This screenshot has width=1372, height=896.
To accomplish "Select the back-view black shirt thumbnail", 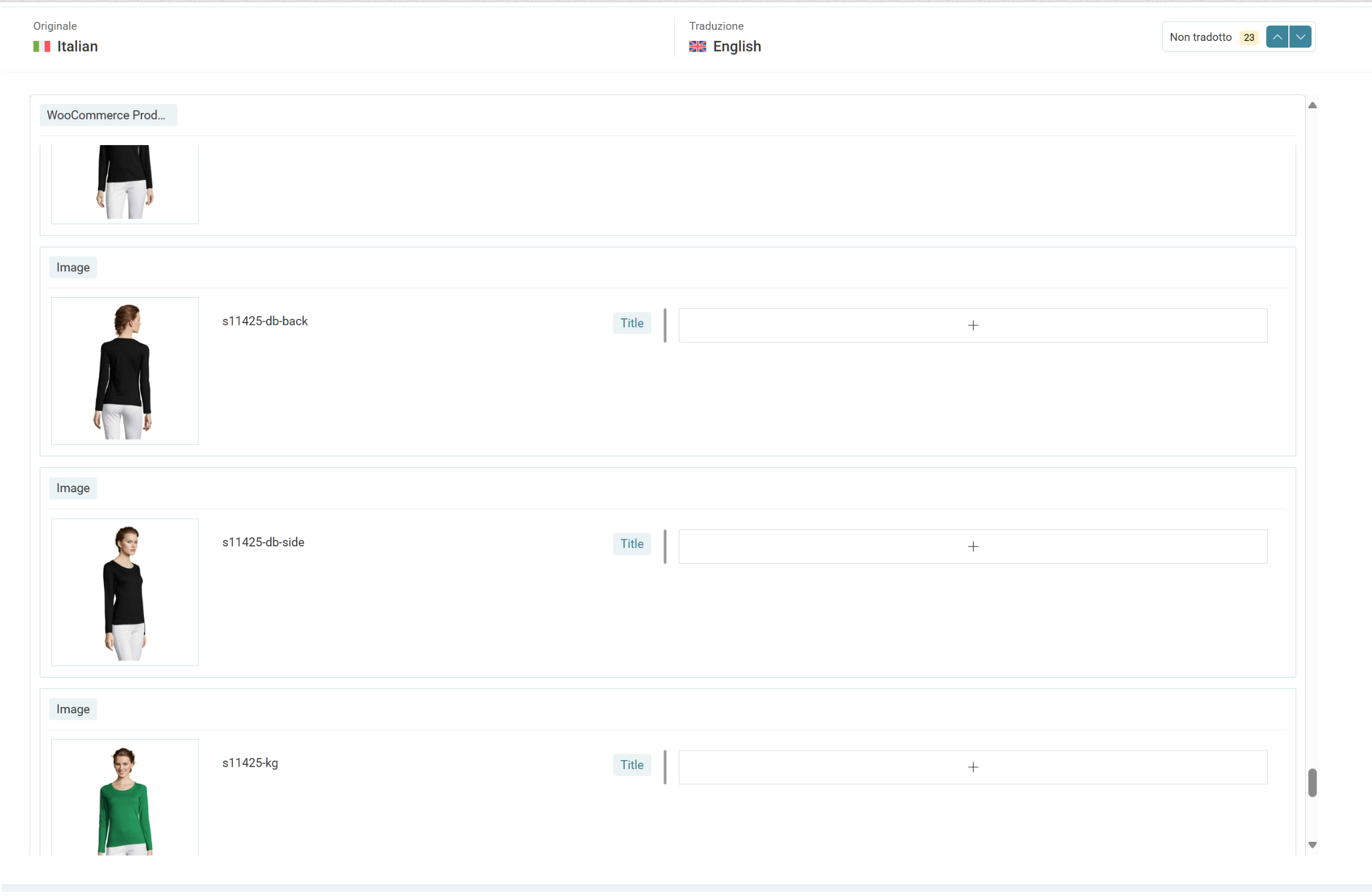I will [x=125, y=371].
